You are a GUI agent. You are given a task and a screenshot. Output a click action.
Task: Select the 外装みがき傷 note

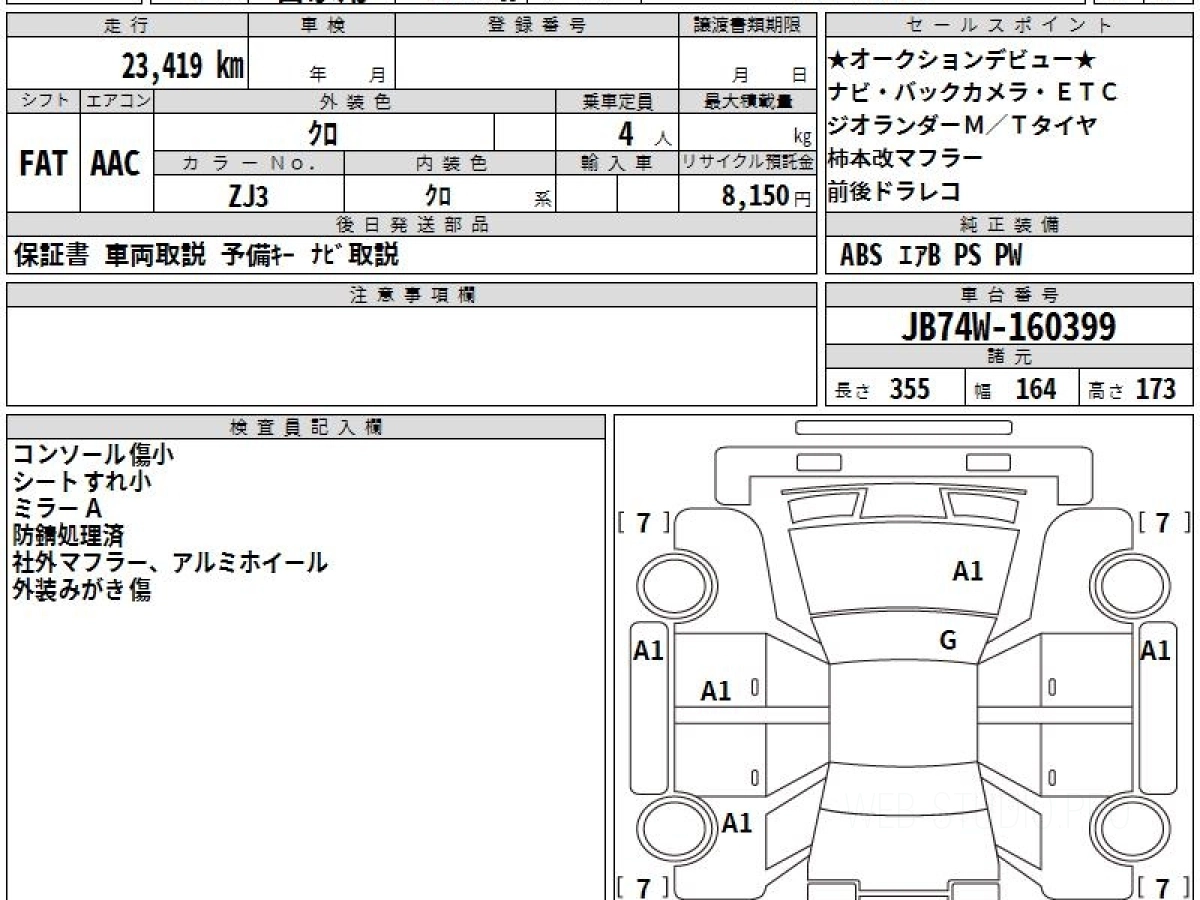(x=82, y=589)
